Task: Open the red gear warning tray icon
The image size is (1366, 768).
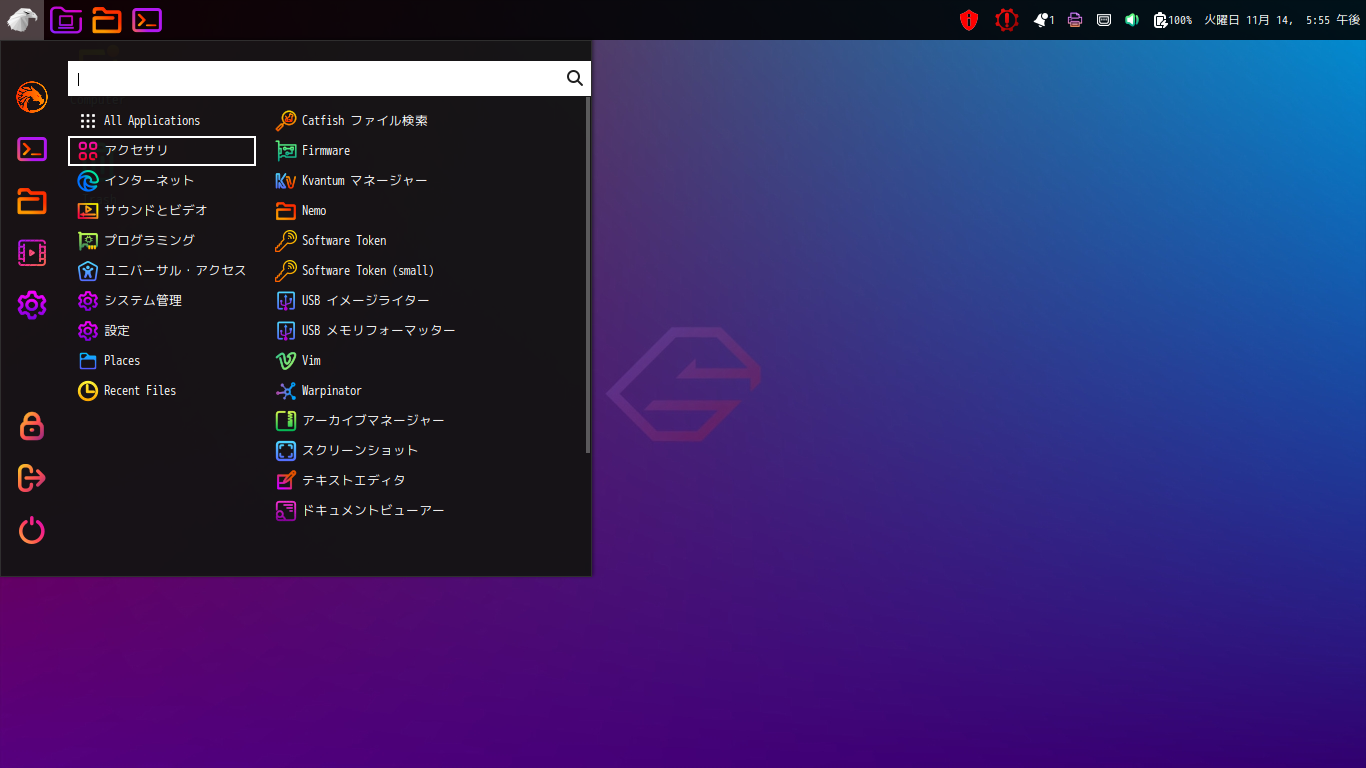Action: click(1006, 20)
